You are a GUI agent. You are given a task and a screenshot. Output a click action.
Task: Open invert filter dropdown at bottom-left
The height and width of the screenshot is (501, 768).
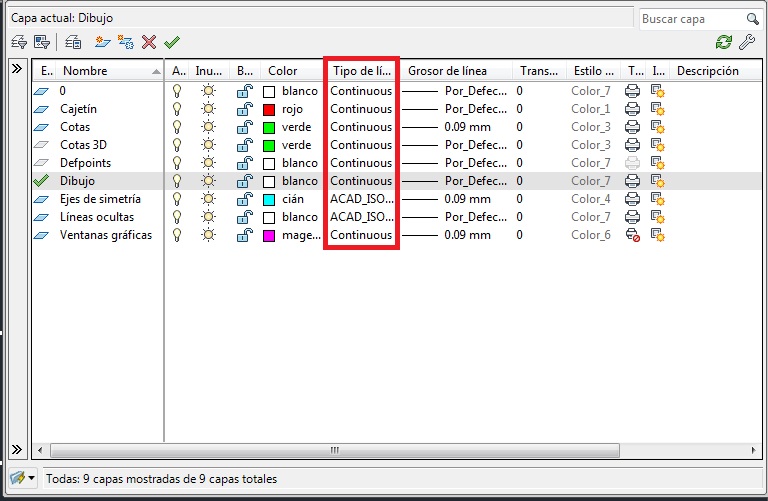(x=23, y=477)
